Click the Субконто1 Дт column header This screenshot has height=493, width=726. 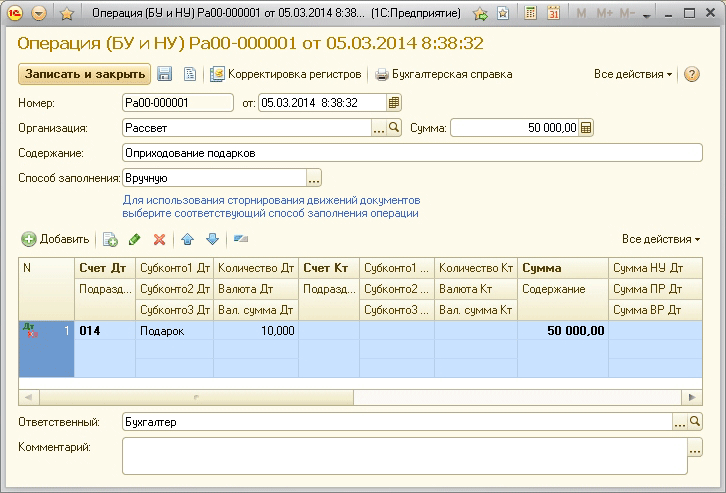pos(175,268)
